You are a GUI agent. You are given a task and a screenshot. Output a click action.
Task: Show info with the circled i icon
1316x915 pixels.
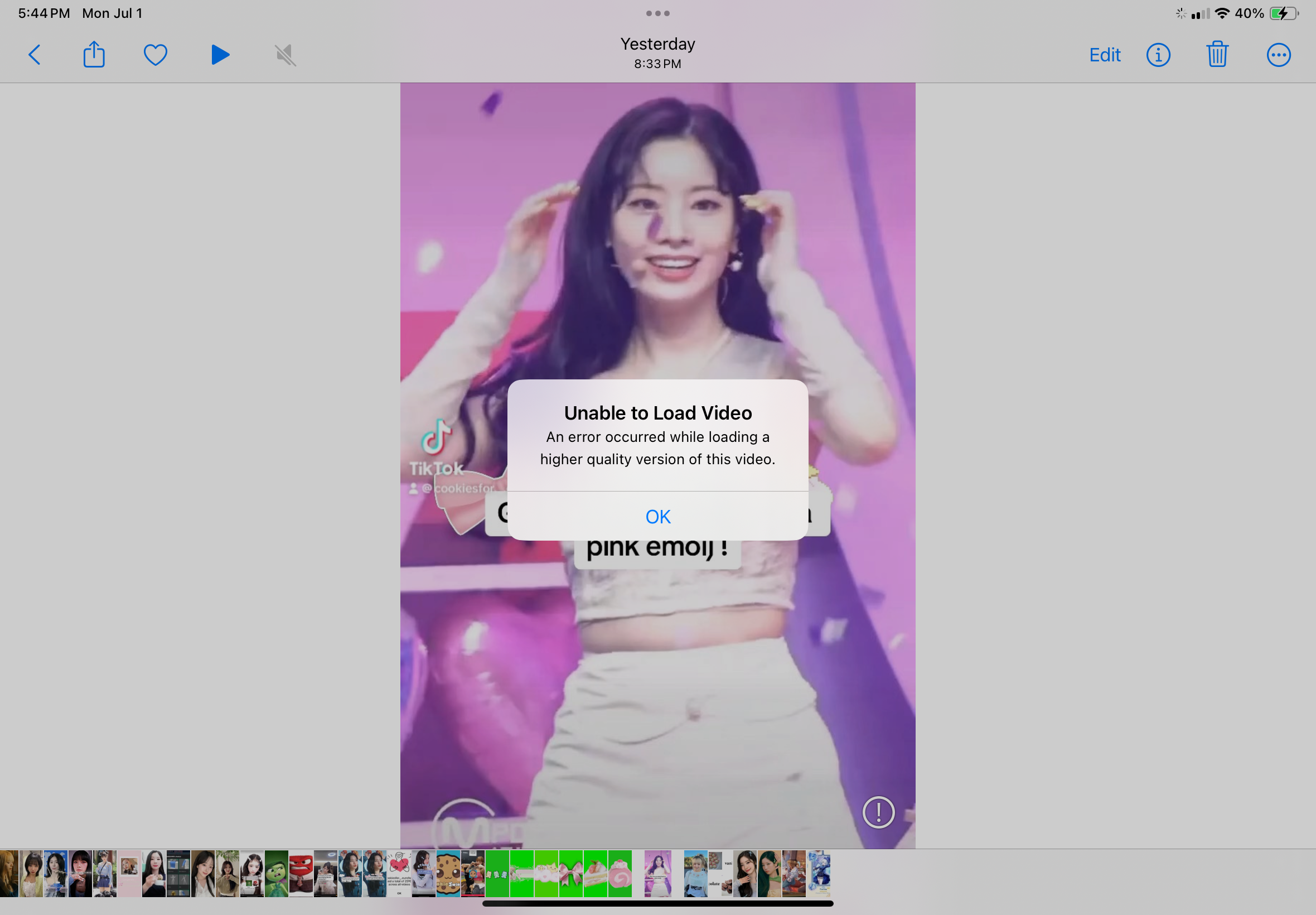coord(1158,55)
